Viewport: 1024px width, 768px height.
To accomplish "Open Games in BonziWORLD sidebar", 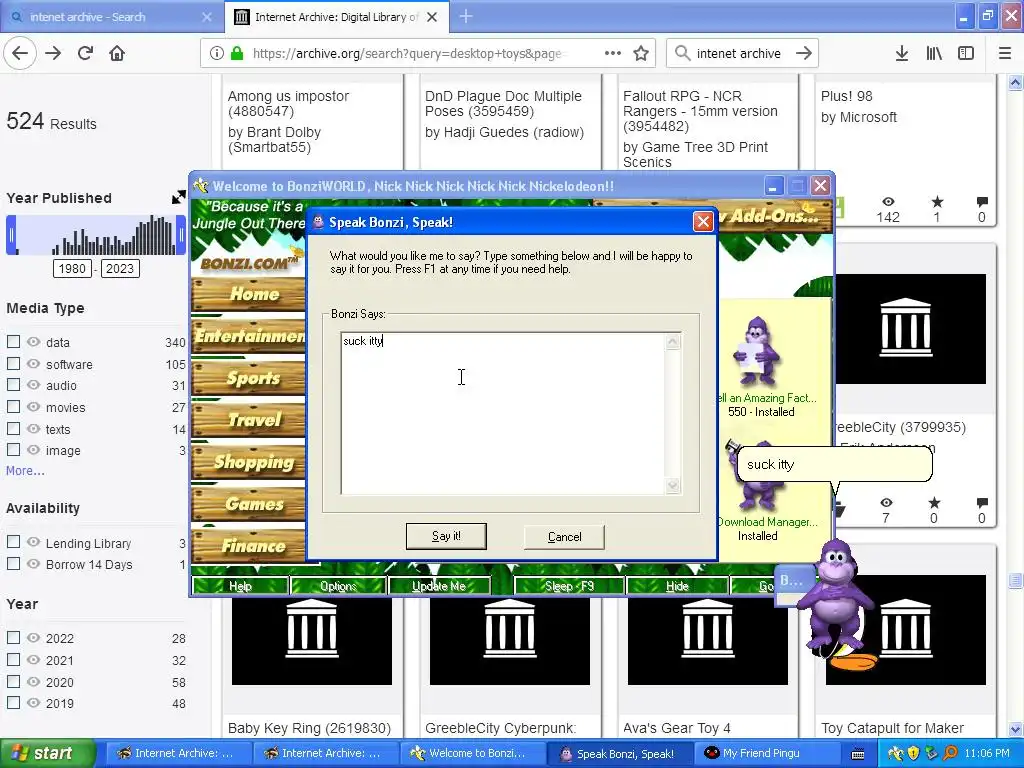I will [x=248, y=504].
